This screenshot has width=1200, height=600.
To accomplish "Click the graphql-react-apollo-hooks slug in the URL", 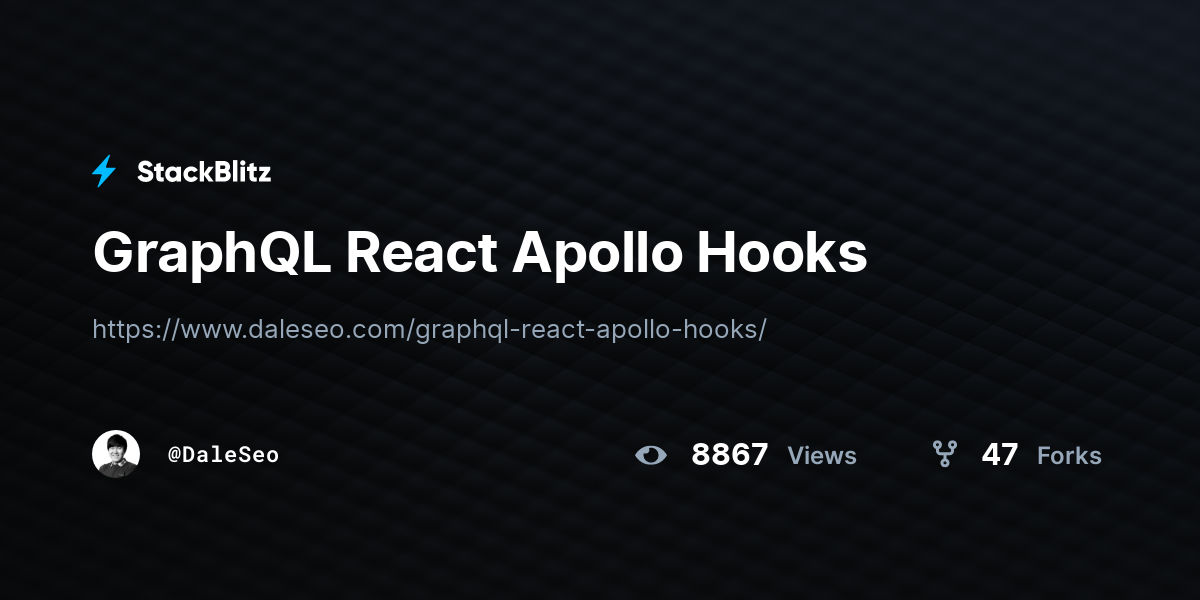I will [587, 330].
